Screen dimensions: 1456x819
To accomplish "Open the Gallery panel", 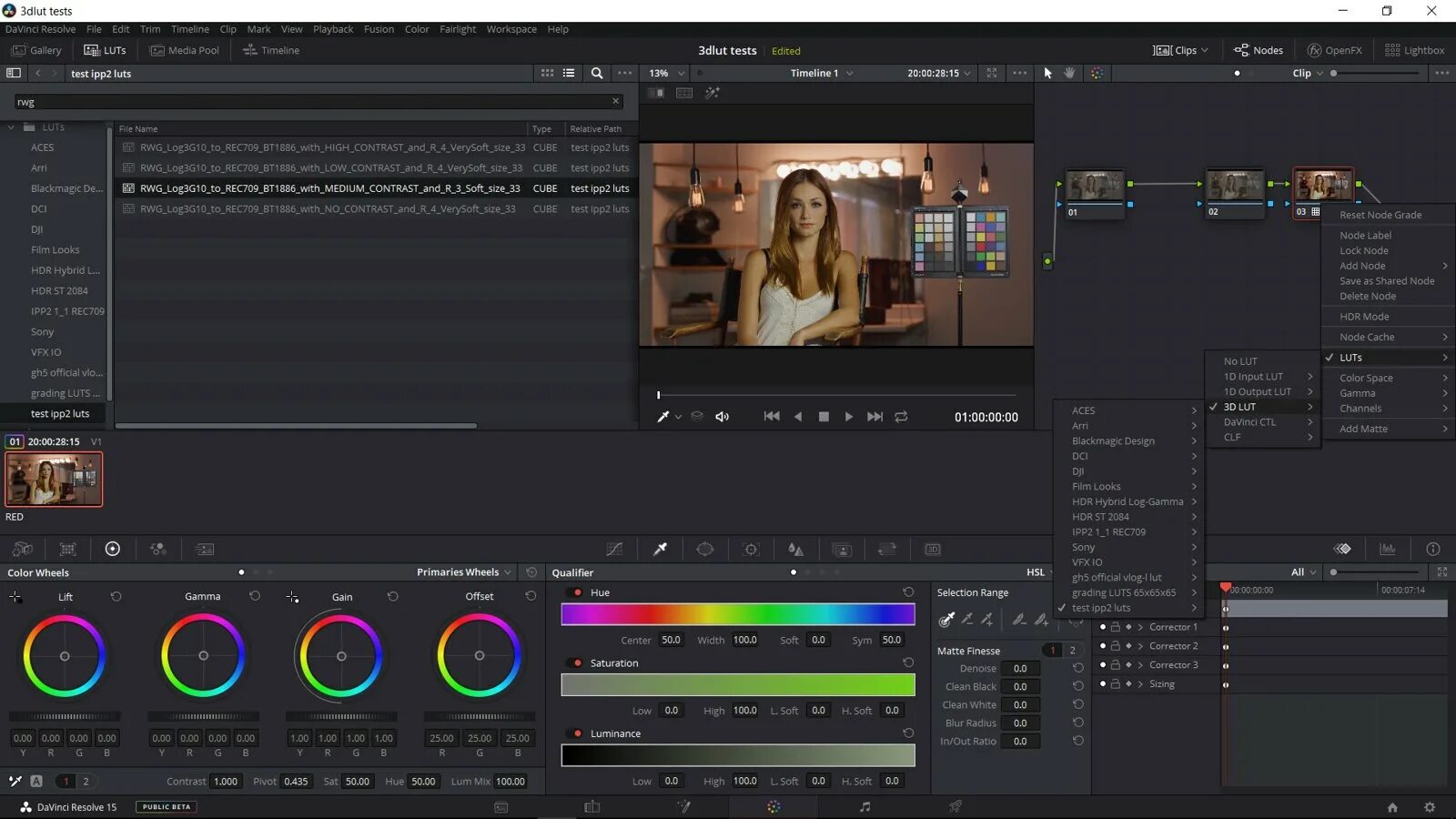I will [x=36, y=50].
